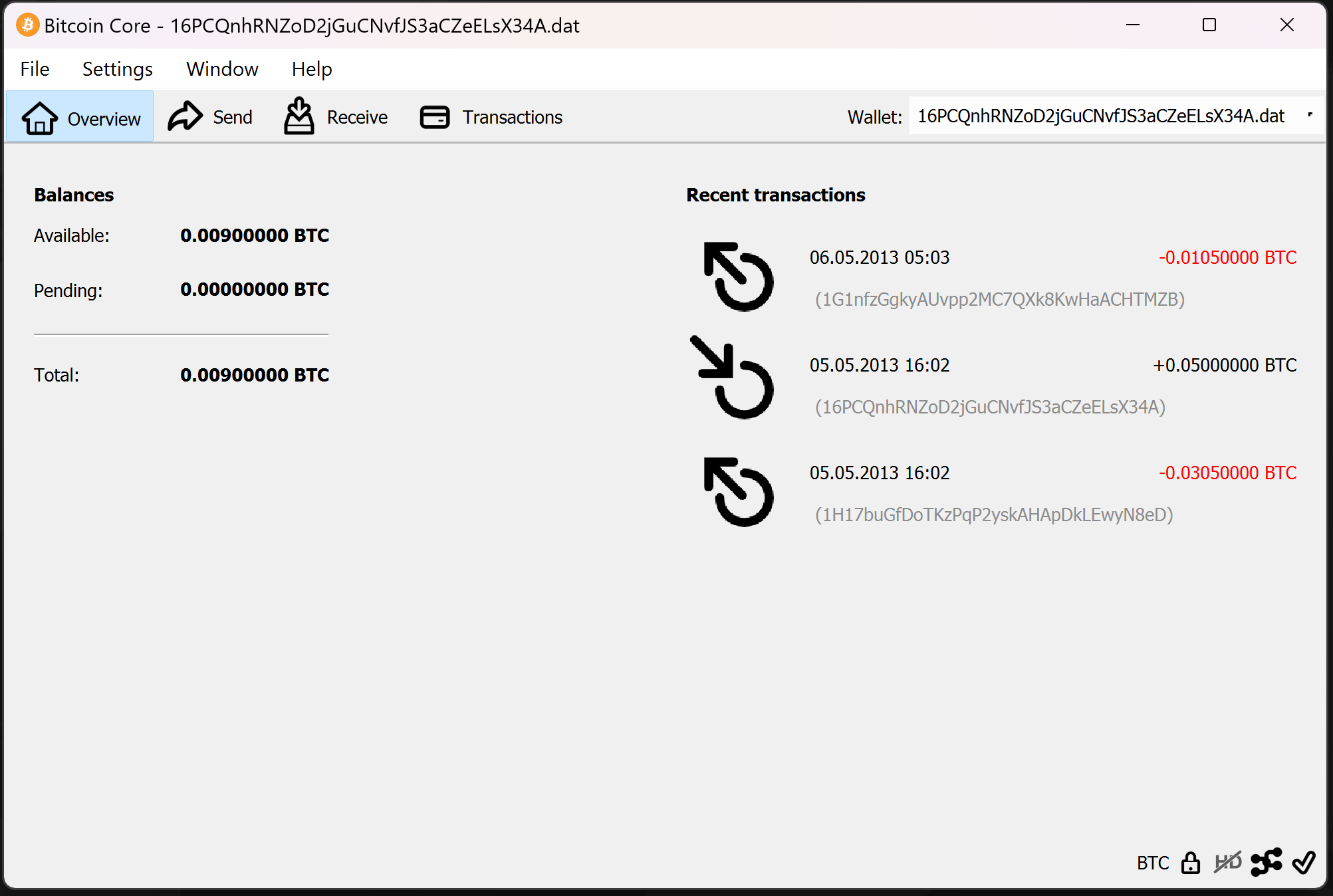Click sent icon for 06.05.2013 transaction
1333x896 pixels.
tap(738, 277)
